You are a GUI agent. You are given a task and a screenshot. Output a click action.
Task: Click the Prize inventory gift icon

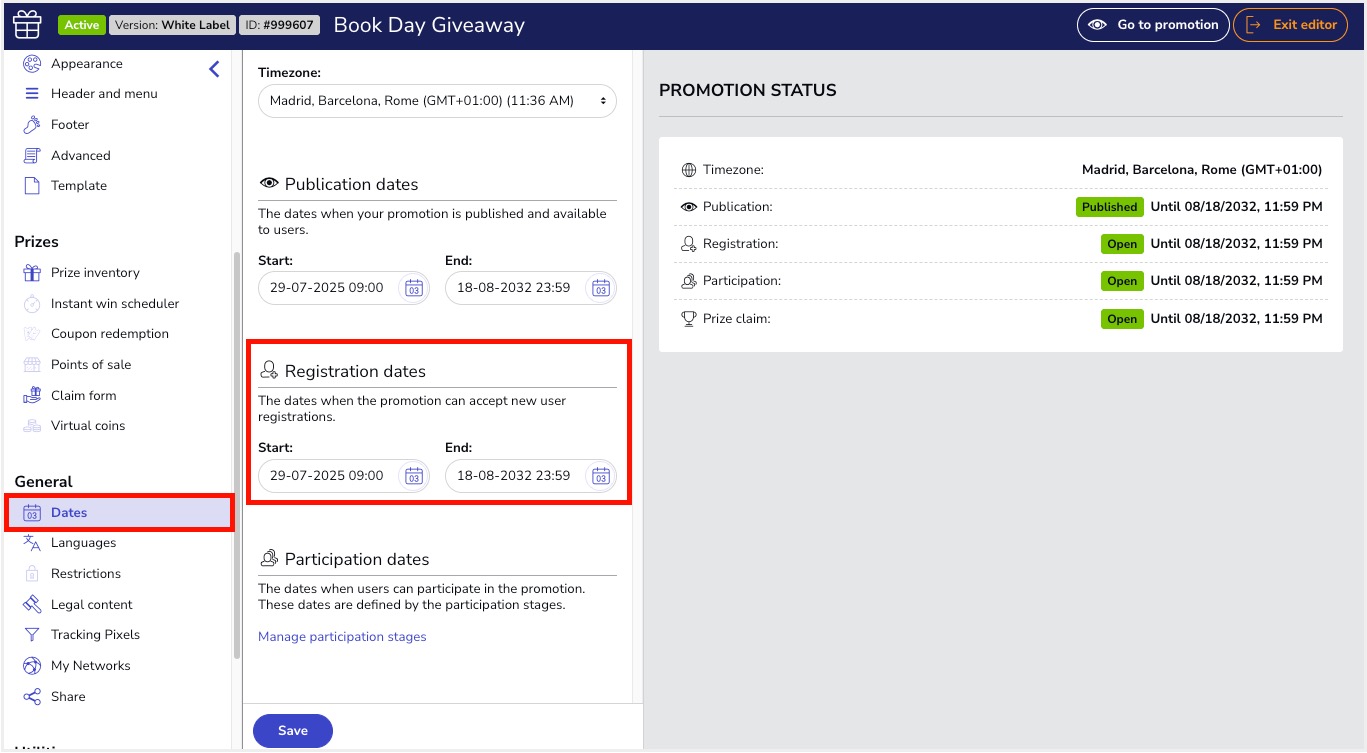pos(32,273)
